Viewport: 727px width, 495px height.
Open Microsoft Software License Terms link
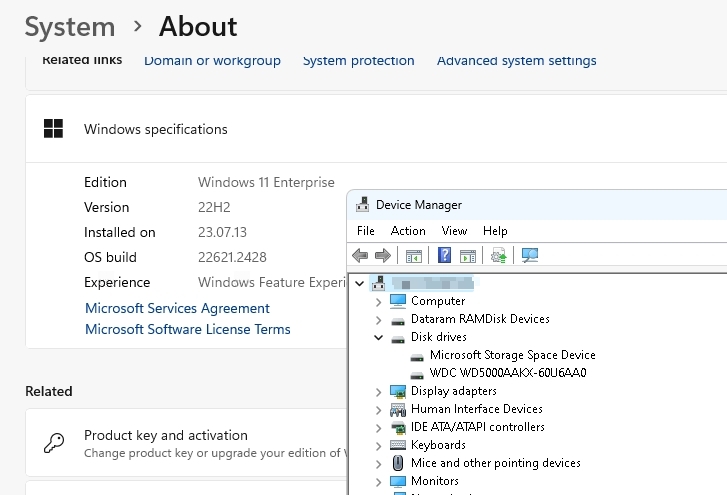click(x=187, y=329)
